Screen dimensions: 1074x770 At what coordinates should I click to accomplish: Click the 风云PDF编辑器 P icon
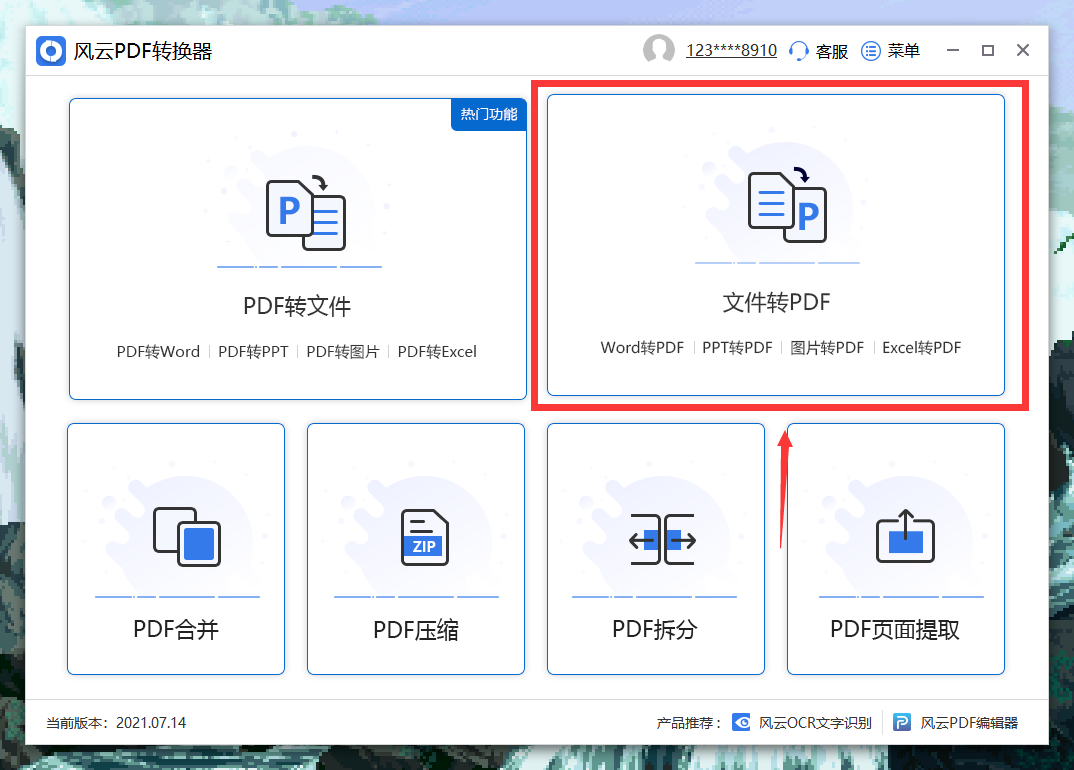tap(902, 722)
